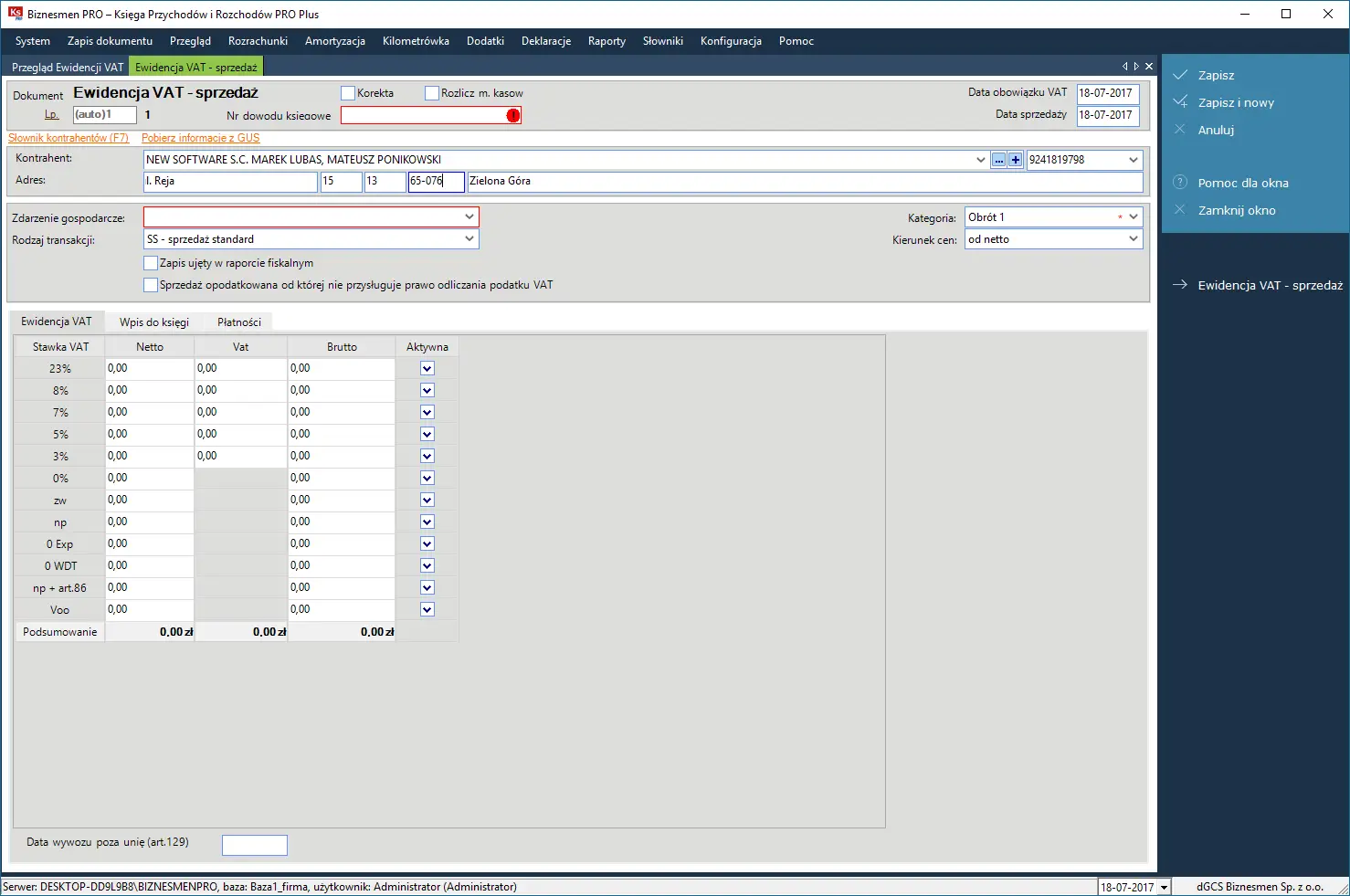Open the Słowniki menu
Viewport: 1350px width, 896px height.
(663, 41)
